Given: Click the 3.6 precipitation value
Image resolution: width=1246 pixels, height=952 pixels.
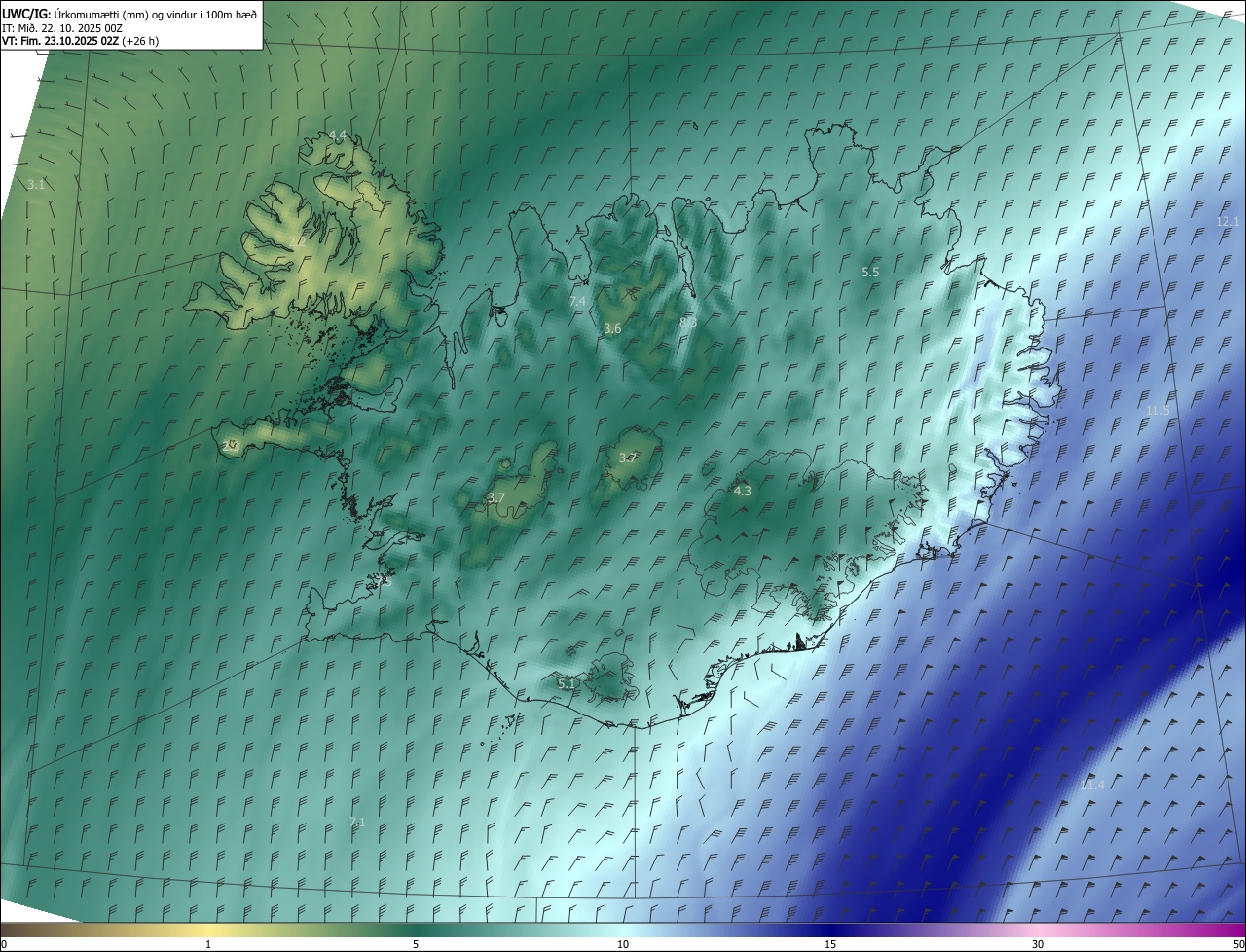Looking at the screenshot, I should click(612, 329).
